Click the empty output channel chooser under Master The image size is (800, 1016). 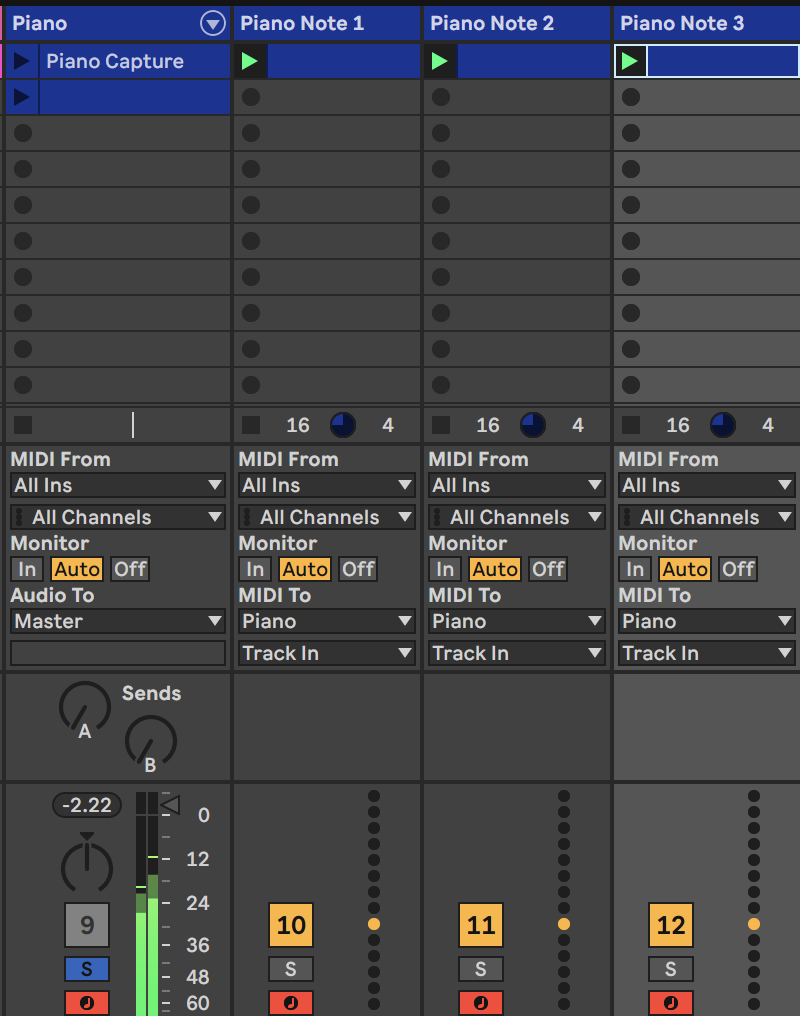(118, 653)
